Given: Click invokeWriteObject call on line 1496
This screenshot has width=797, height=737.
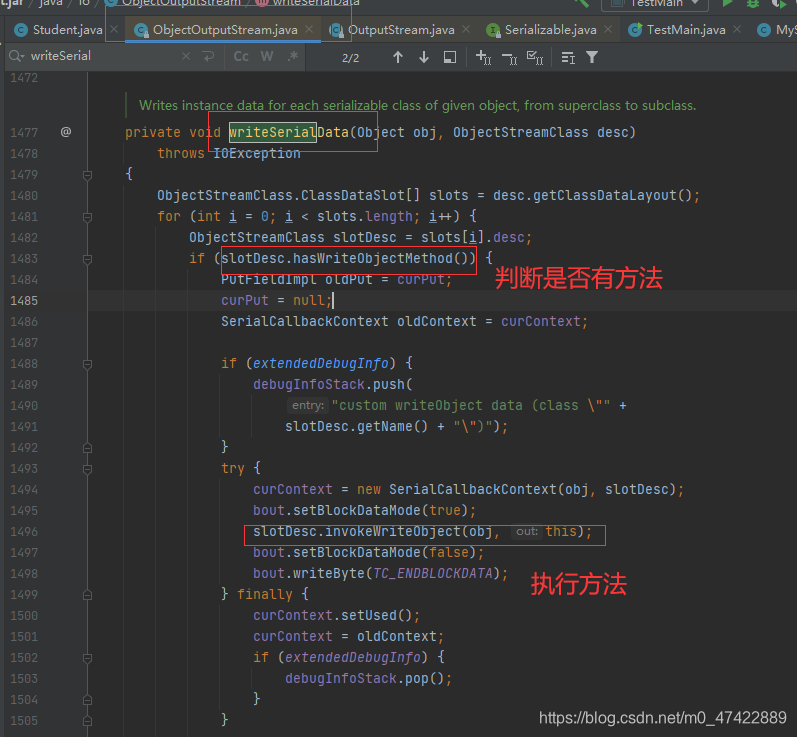Looking at the screenshot, I should point(392,532).
